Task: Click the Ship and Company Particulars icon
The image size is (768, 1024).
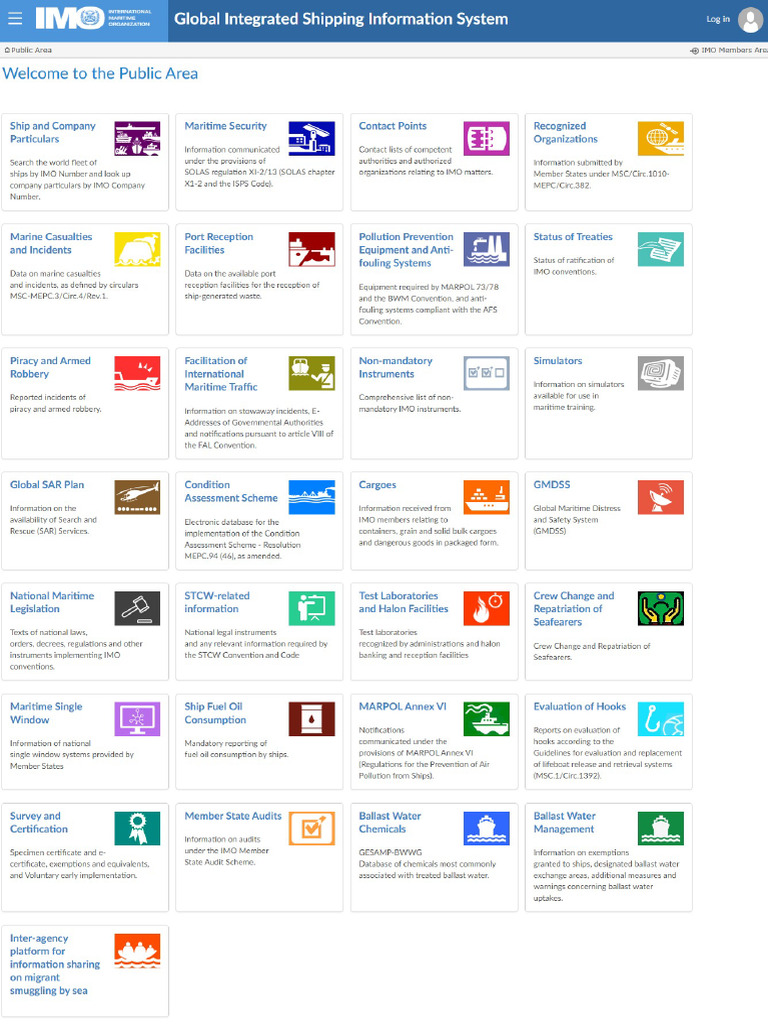Action: click(x=137, y=138)
